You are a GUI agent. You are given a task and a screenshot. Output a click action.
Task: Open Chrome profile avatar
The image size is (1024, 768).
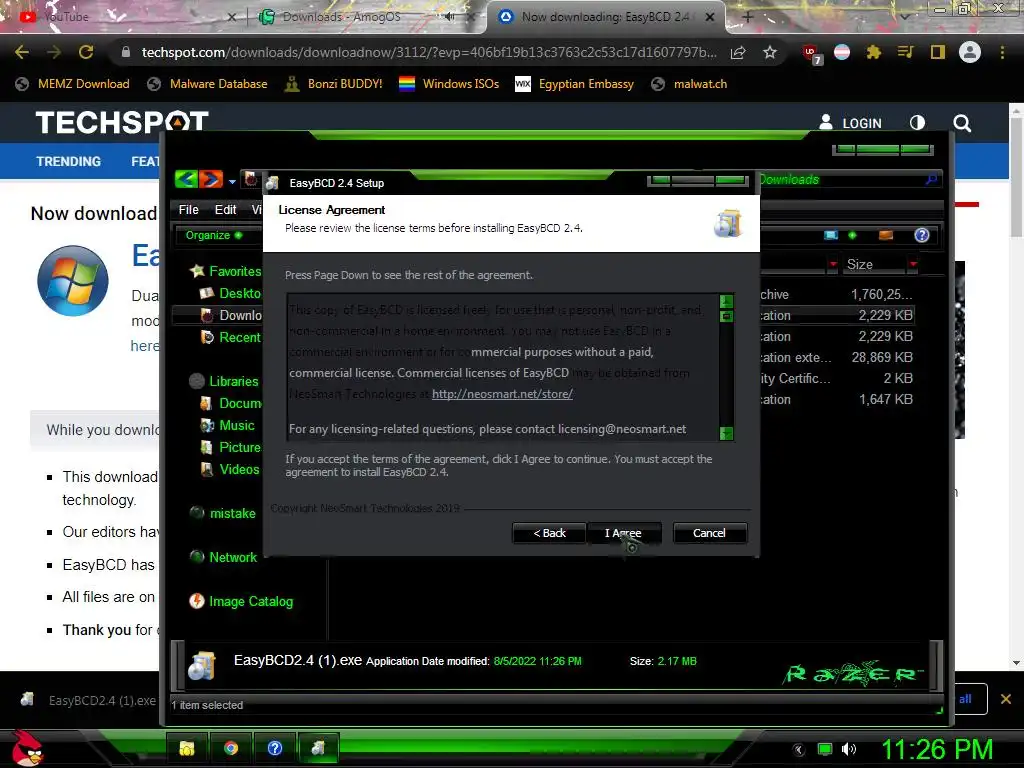click(x=970, y=52)
